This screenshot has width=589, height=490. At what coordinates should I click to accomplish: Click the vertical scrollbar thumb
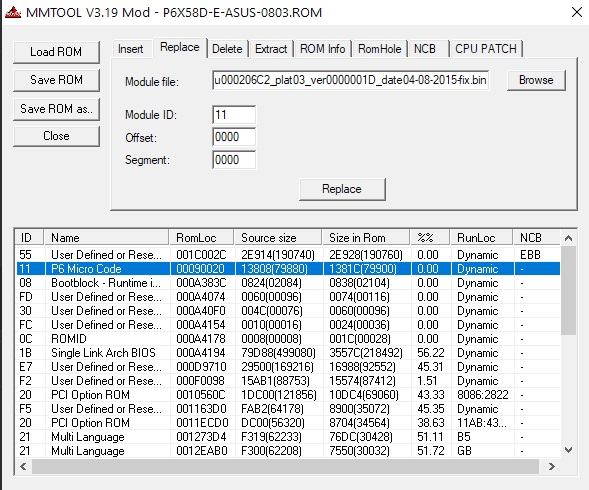[x=568, y=290]
